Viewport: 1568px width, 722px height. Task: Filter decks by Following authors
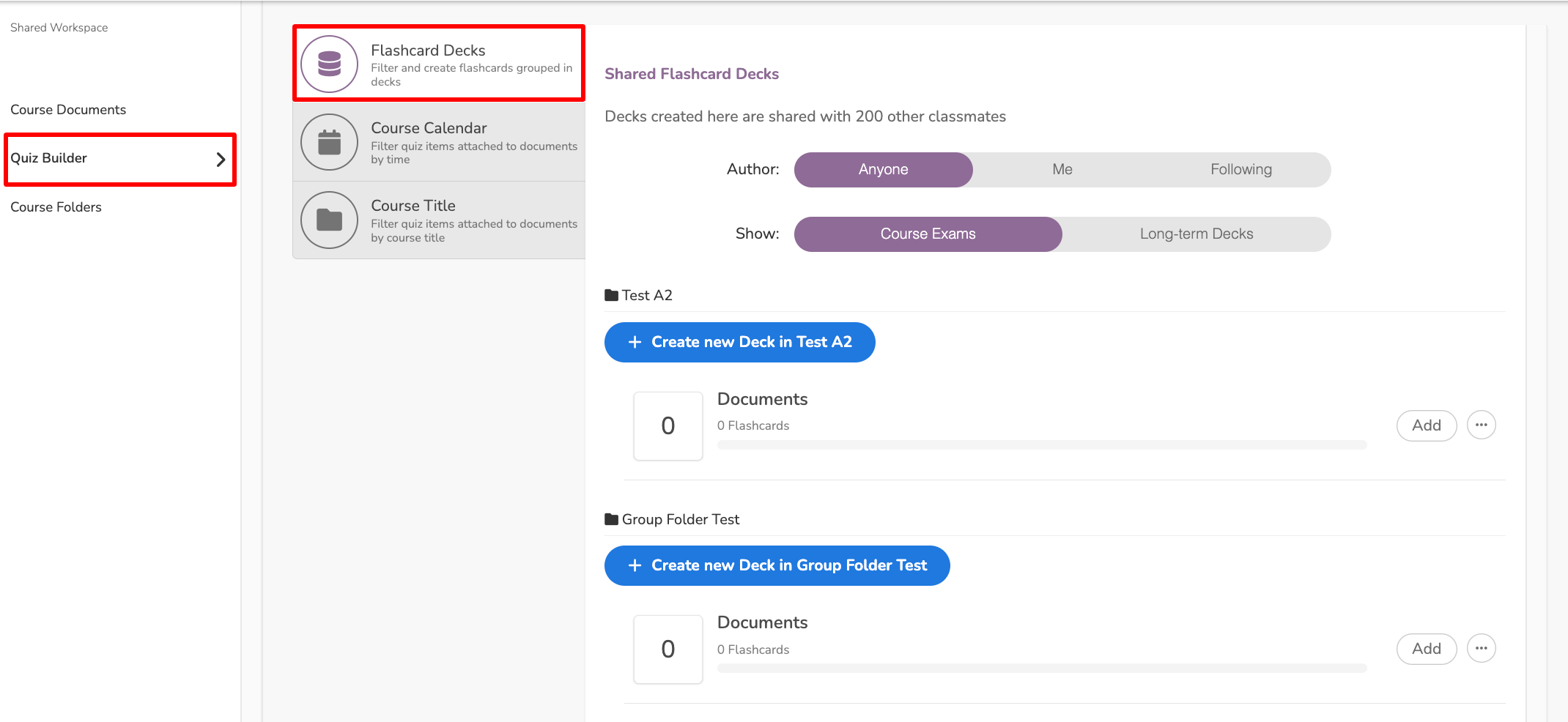click(1240, 170)
